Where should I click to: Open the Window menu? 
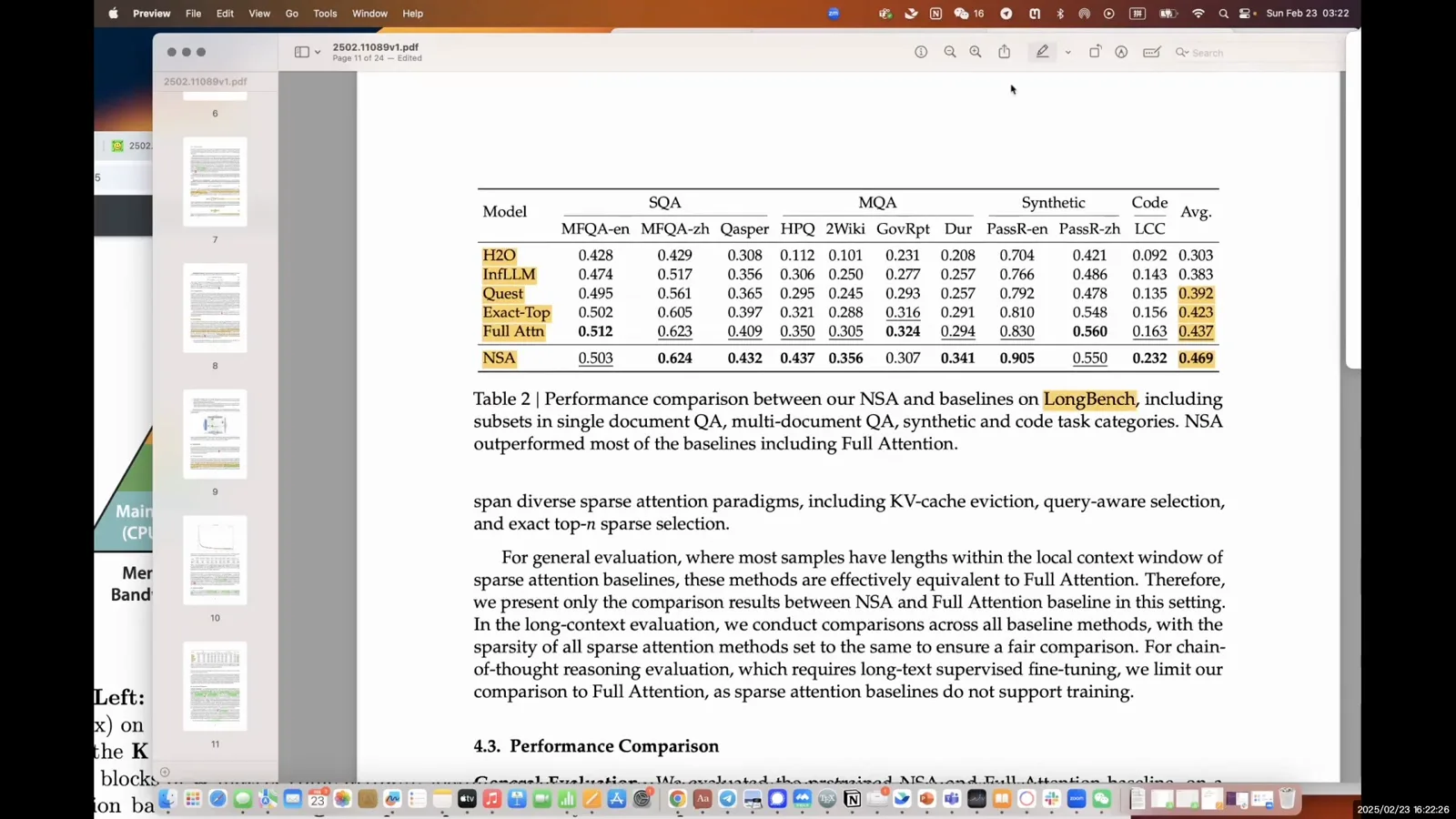[x=369, y=14]
